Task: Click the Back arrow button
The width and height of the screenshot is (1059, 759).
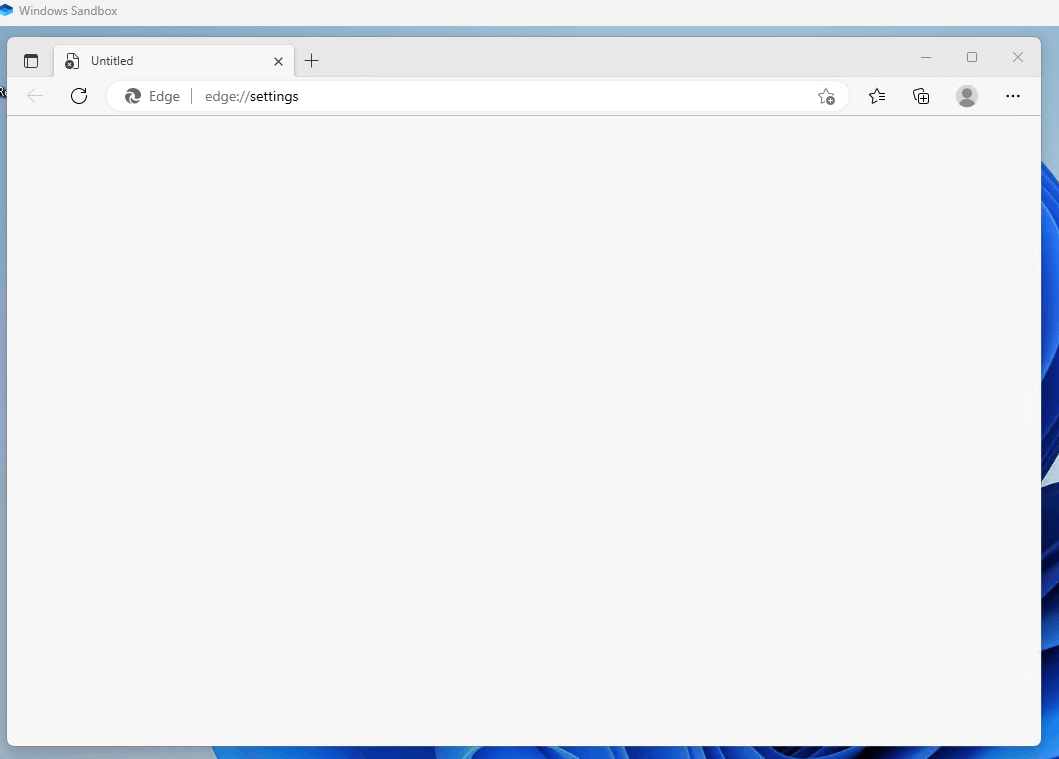Action: click(35, 96)
